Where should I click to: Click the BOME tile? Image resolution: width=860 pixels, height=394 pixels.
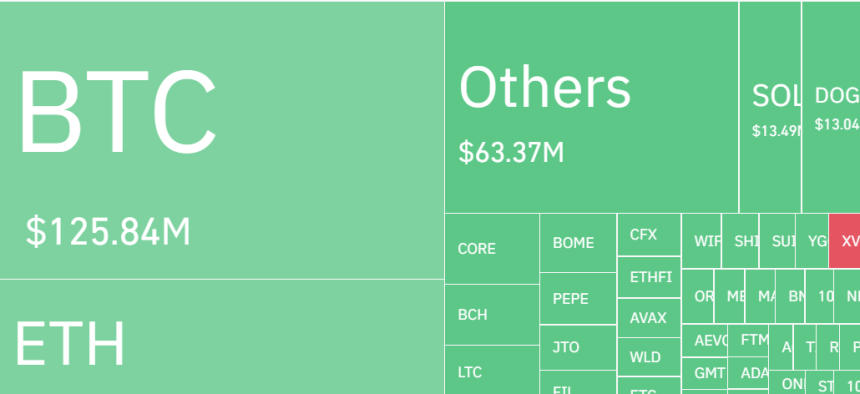[578, 243]
